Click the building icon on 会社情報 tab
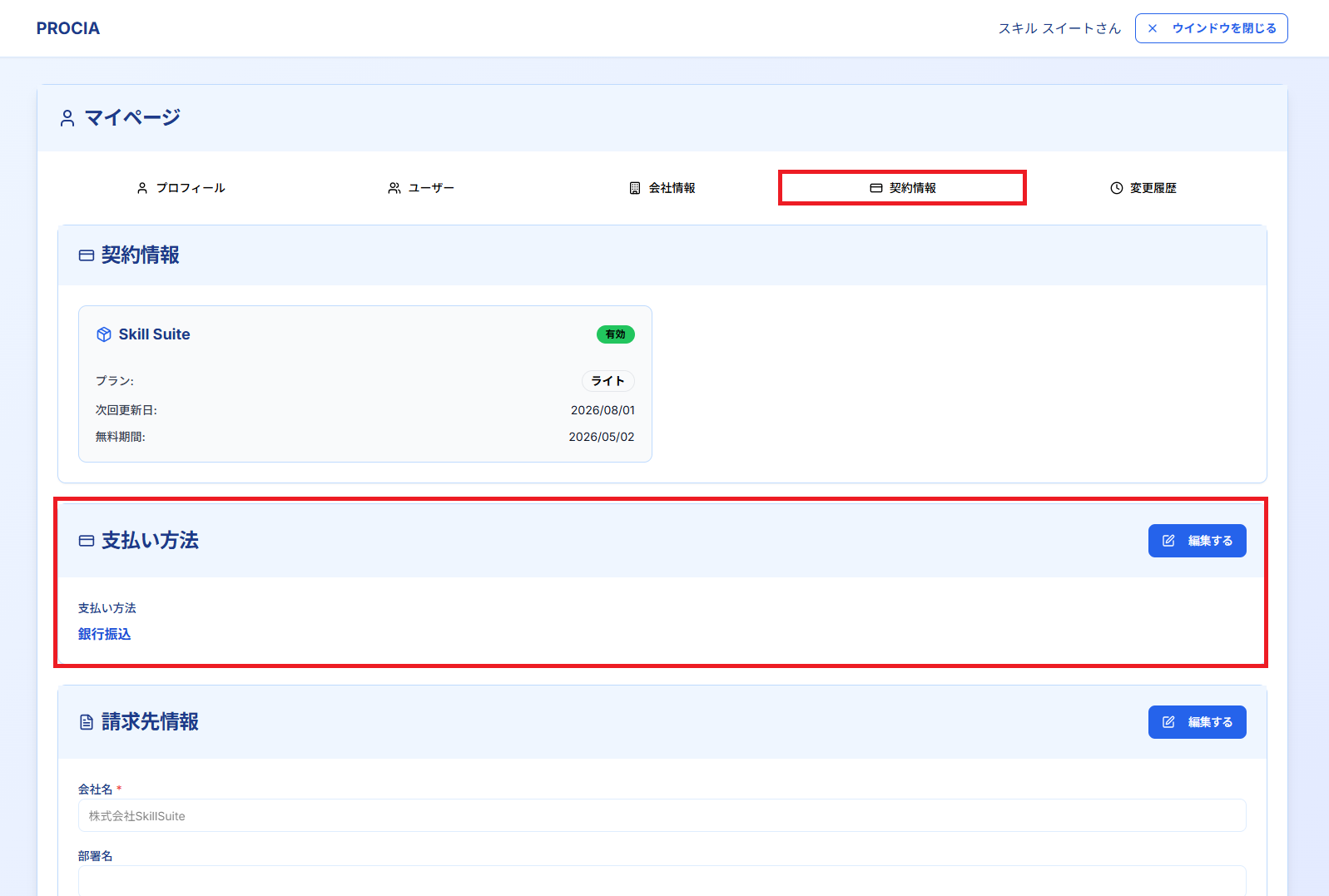Screen dimensions: 1329x896 coord(635,188)
